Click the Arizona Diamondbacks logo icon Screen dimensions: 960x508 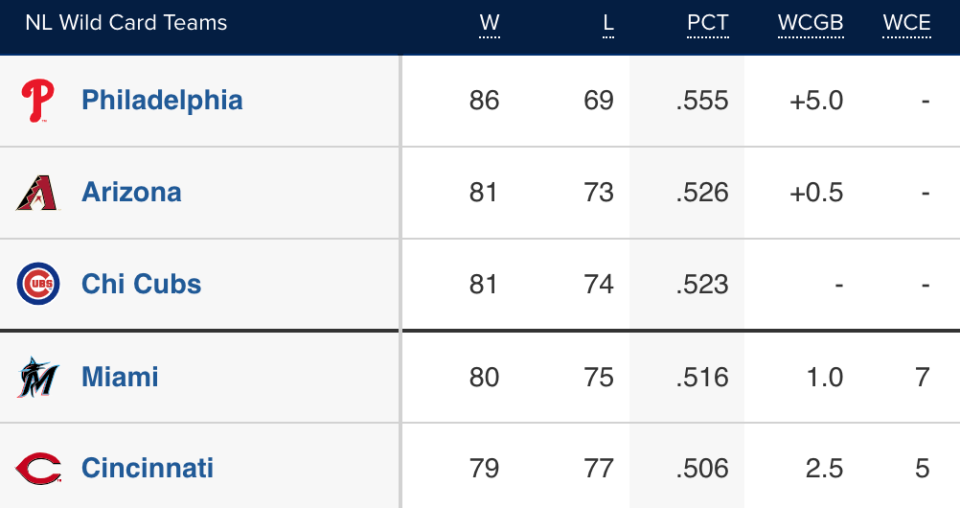[x=38, y=193]
